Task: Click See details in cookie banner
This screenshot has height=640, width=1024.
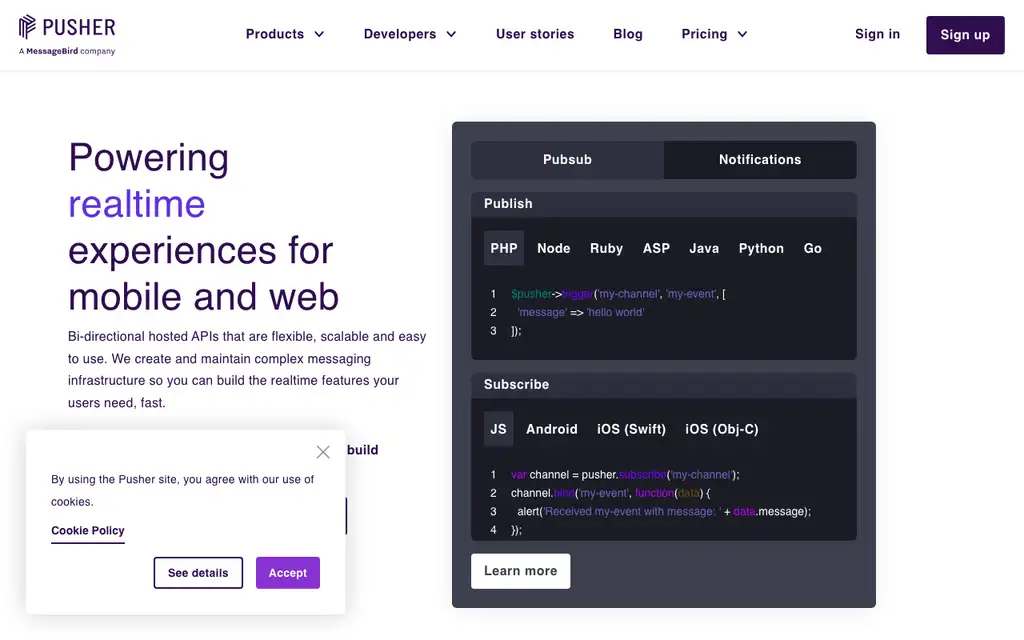Action: [x=198, y=573]
